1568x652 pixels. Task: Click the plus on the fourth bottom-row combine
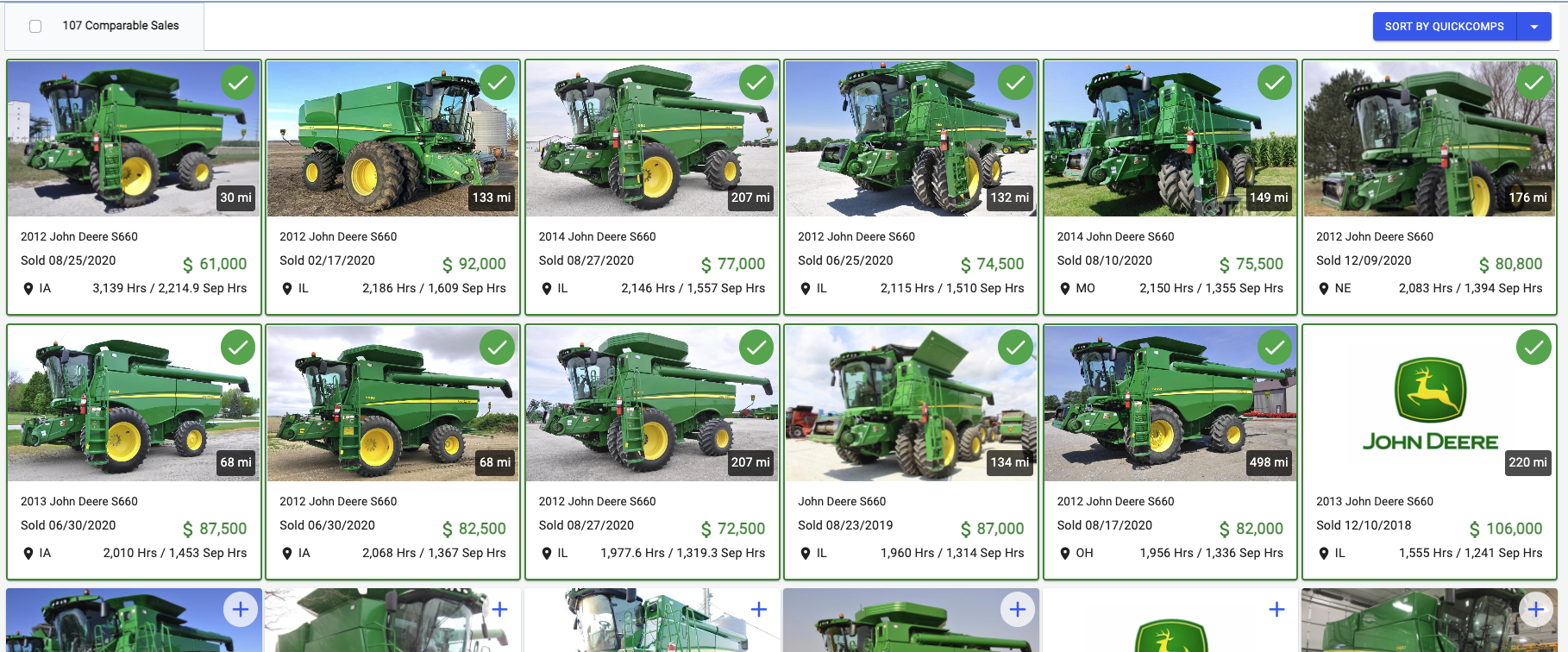tap(1018, 610)
